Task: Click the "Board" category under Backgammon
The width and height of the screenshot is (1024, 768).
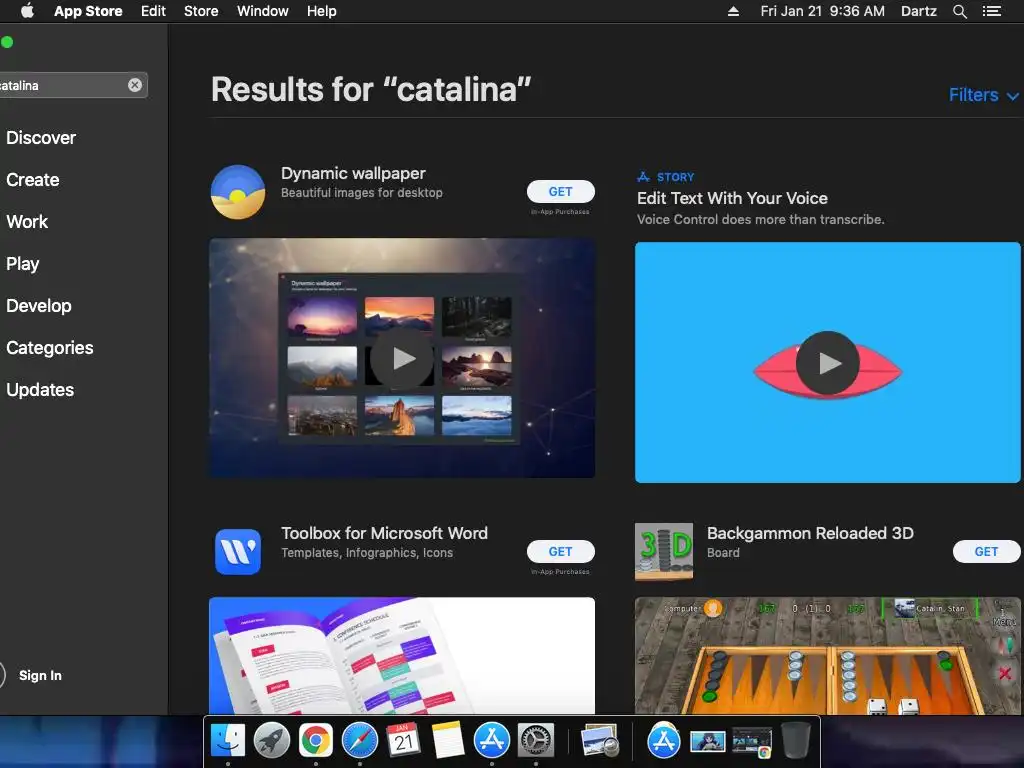Action: click(x=723, y=552)
